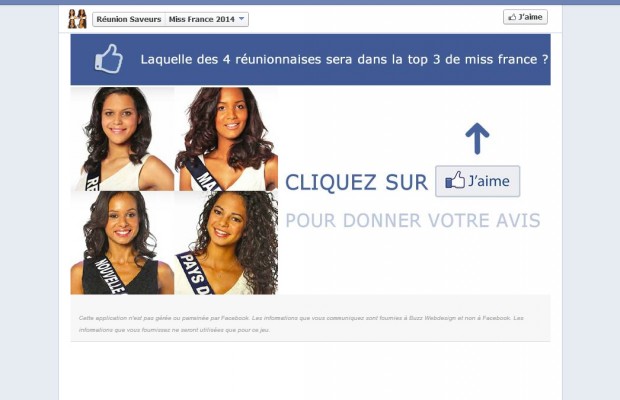Click the POUR DONNER VOTRE AVIS text
620x400 pixels.
pos(413,220)
